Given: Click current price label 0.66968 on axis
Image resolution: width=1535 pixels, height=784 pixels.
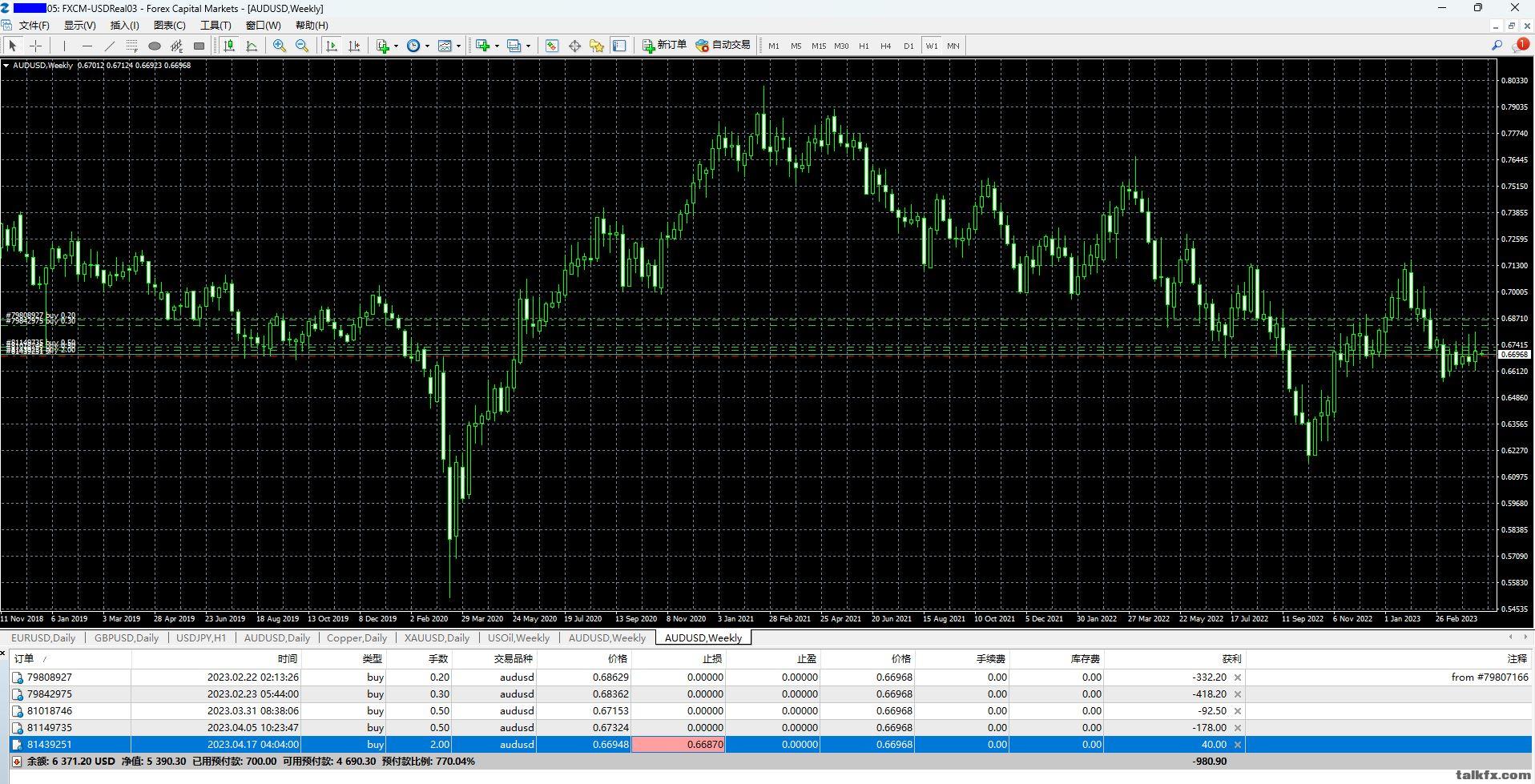Looking at the screenshot, I should 1513,354.
